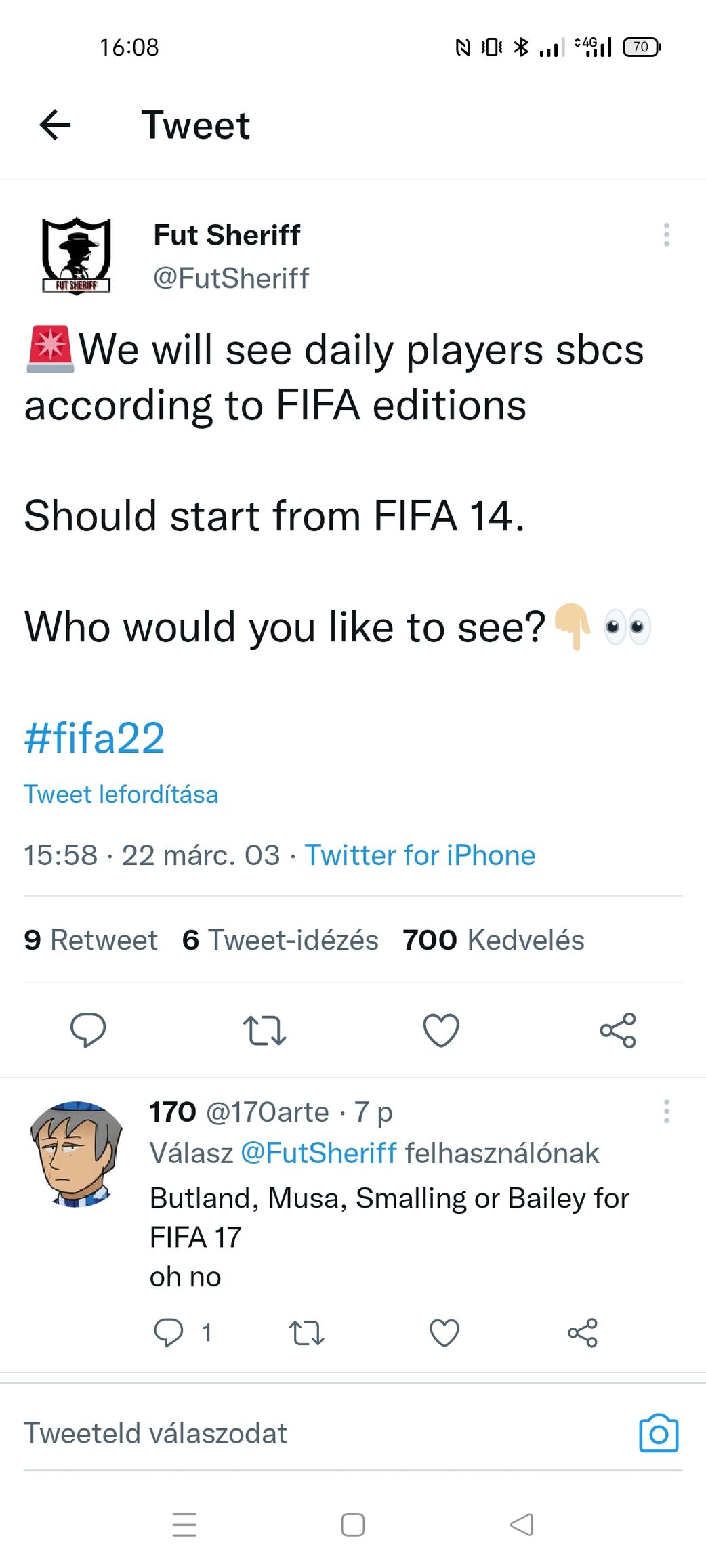Reply to 170arte's comment
This screenshot has width=706, height=1568.
tap(169, 1332)
